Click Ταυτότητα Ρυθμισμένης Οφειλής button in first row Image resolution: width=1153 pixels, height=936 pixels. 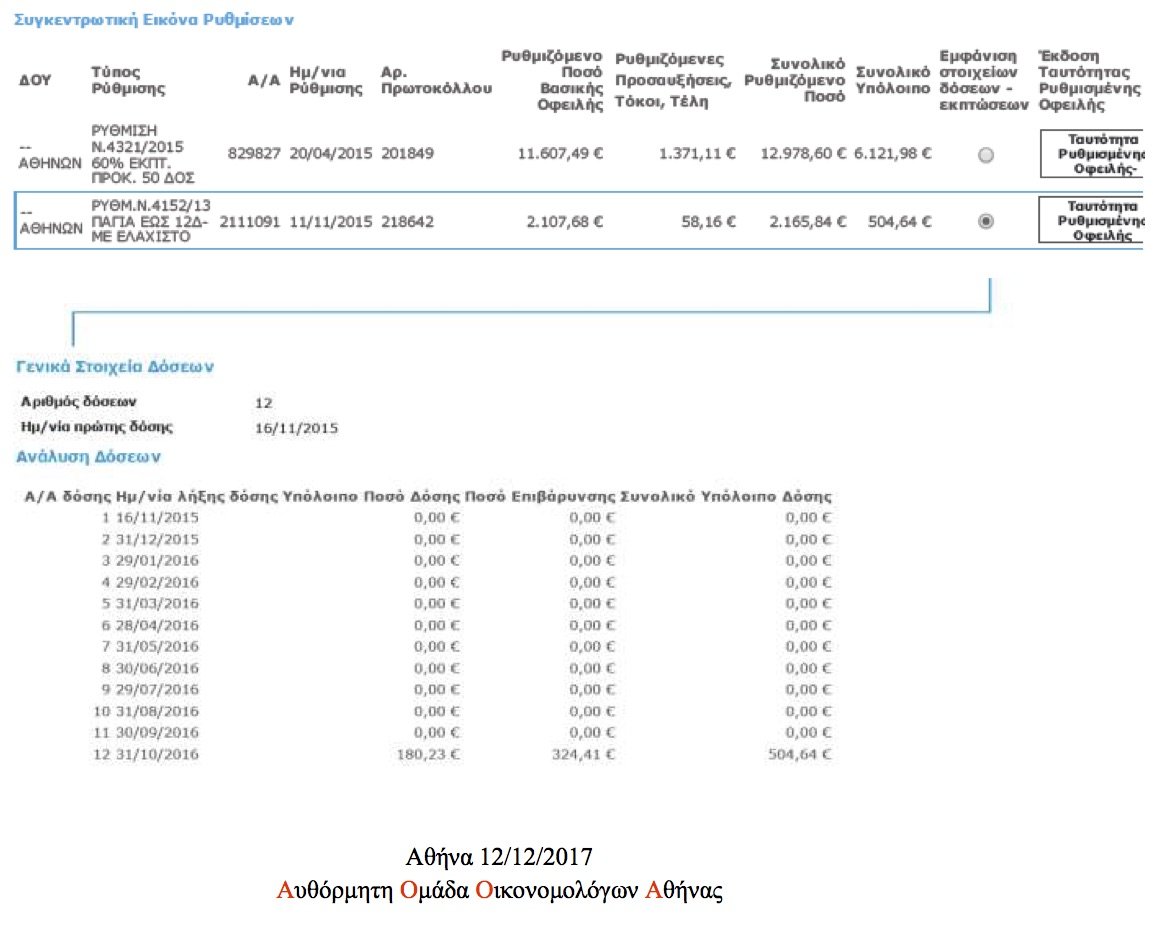click(x=1092, y=154)
